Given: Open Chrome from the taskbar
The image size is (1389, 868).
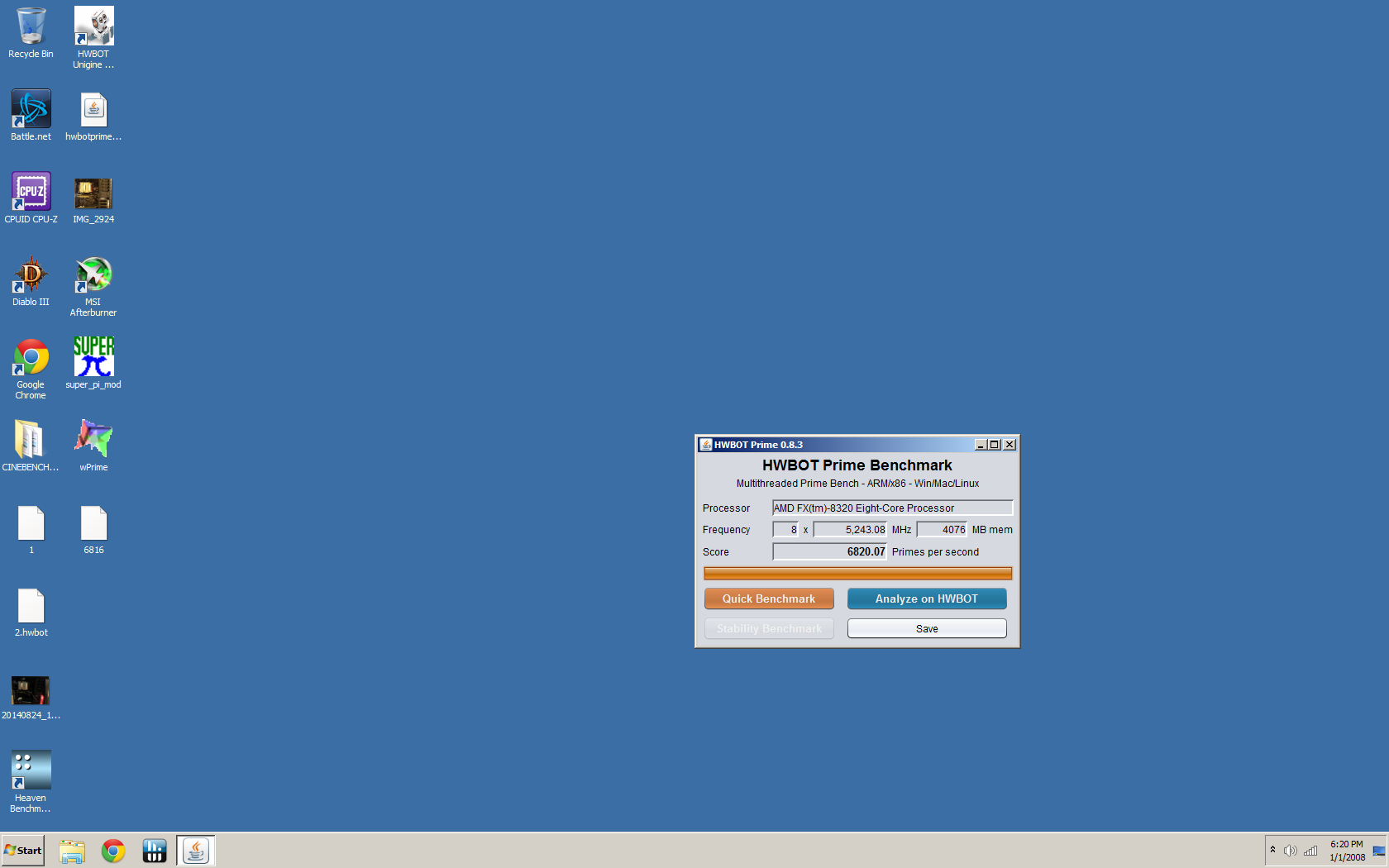Looking at the screenshot, I should pos(113,851).
